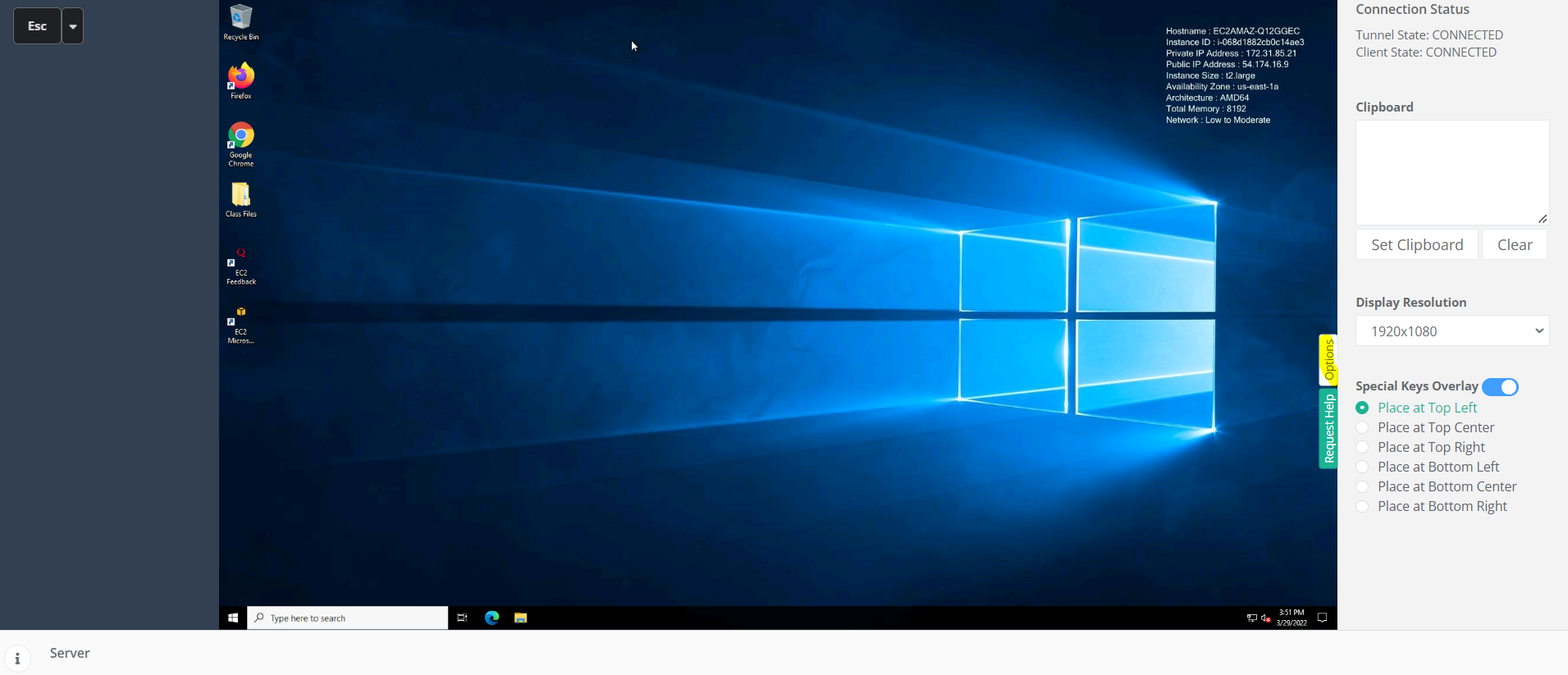The image size is (1568, 675).
Task: Click the green Request Help tab
Action: [x=1328, y=429]
